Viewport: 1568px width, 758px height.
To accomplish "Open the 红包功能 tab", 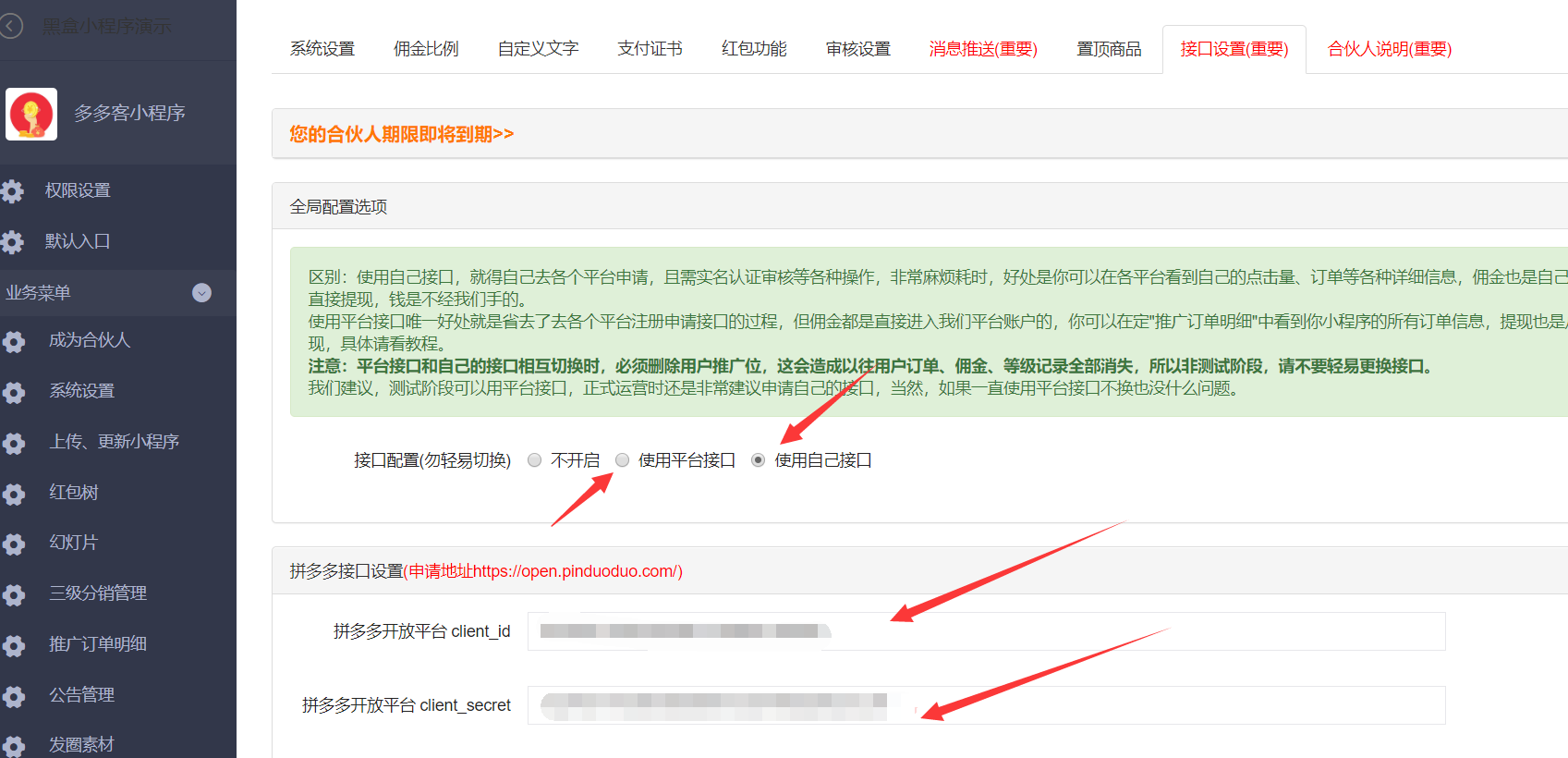I will [754, 49].
